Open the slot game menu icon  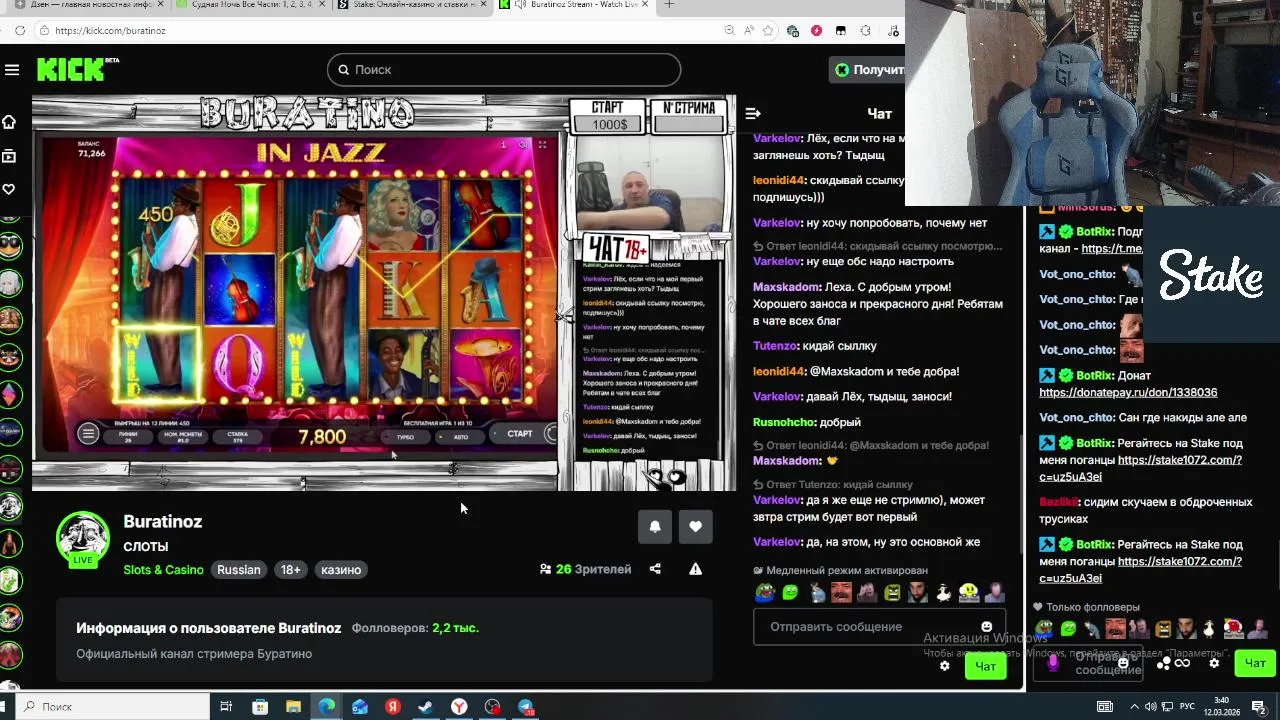click(x=88, y=434)
